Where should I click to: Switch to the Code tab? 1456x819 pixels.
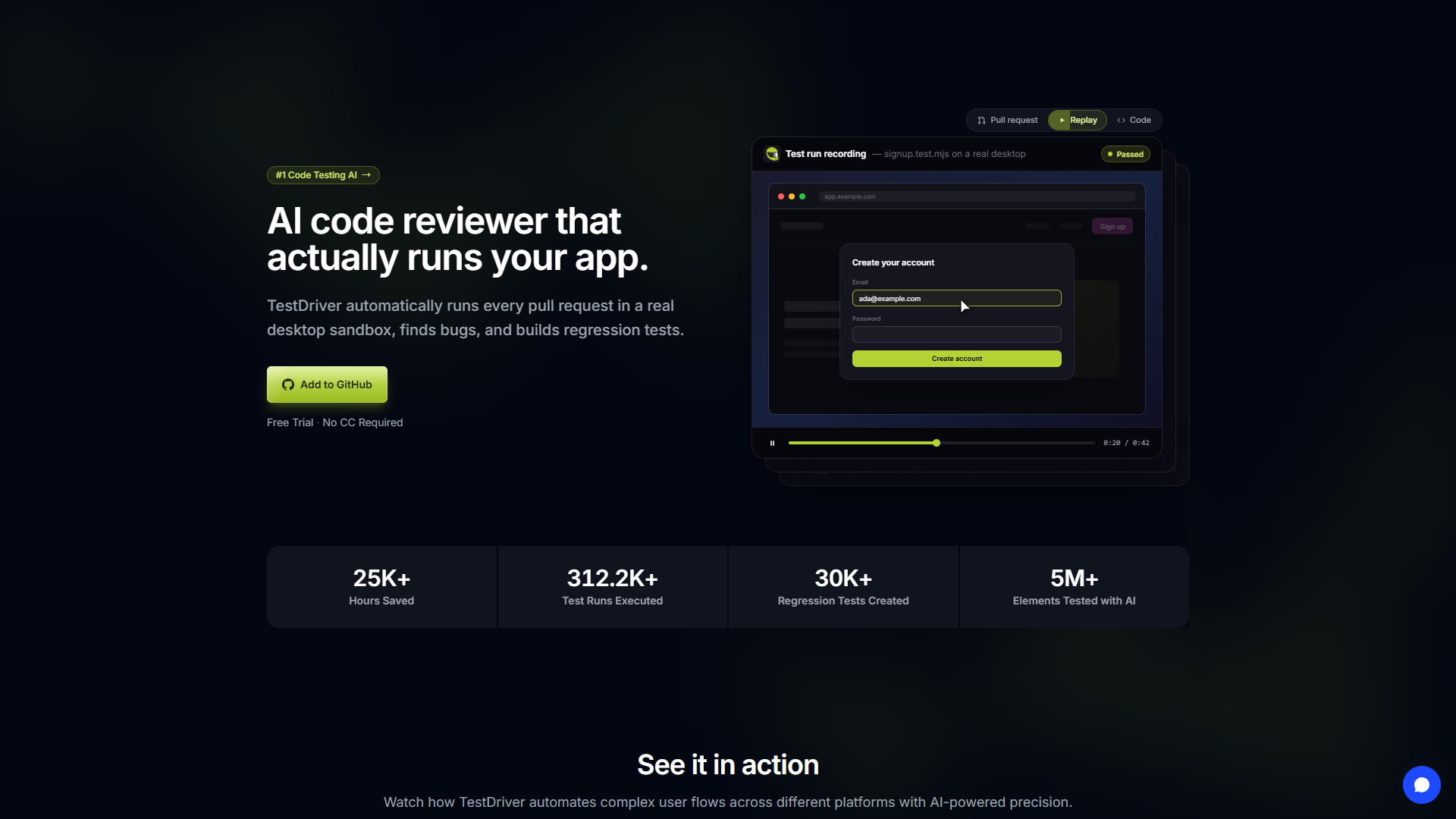tap(1134, 120)
